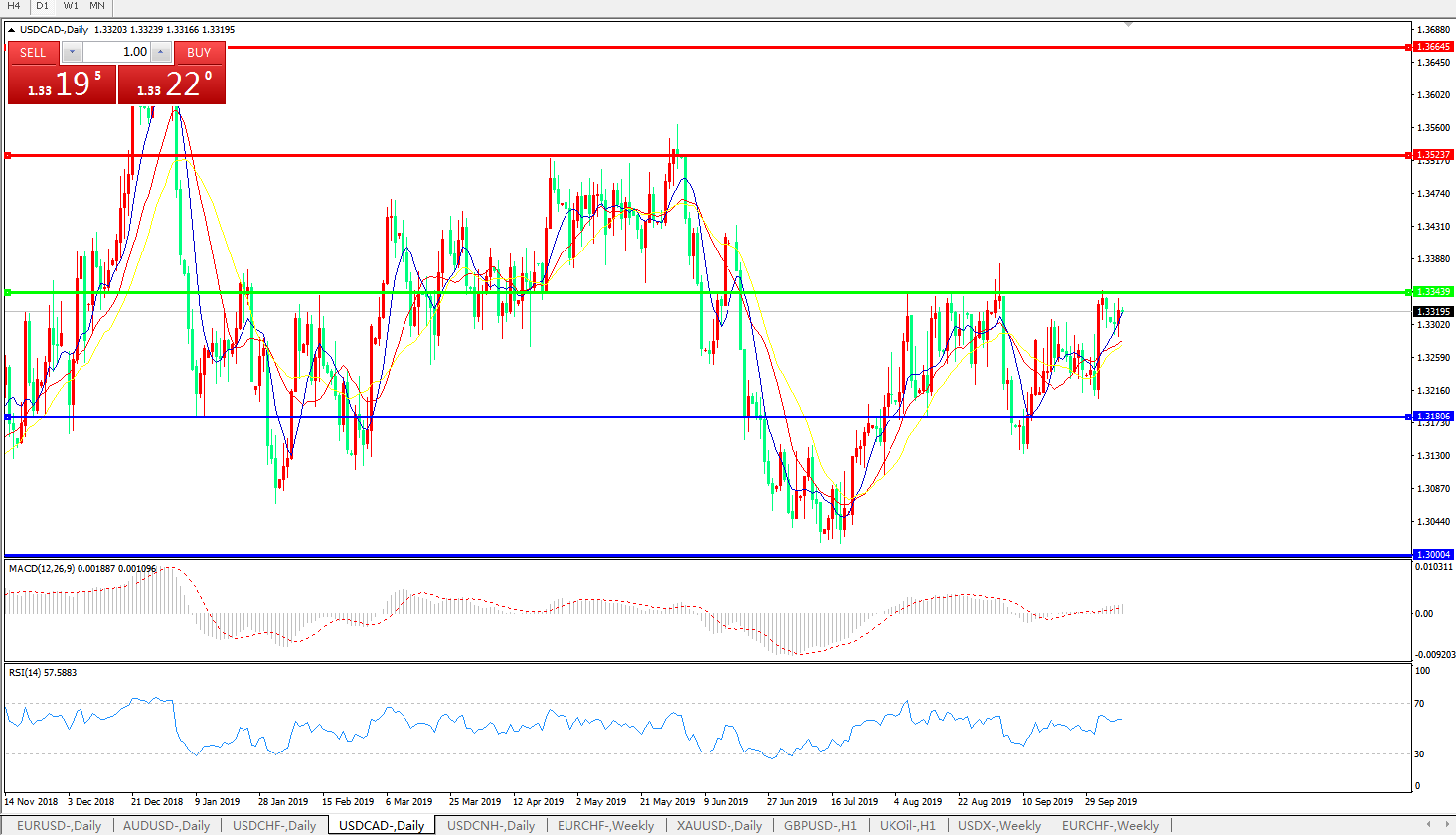Decrease trade volume with down arrow

[73, 52]
